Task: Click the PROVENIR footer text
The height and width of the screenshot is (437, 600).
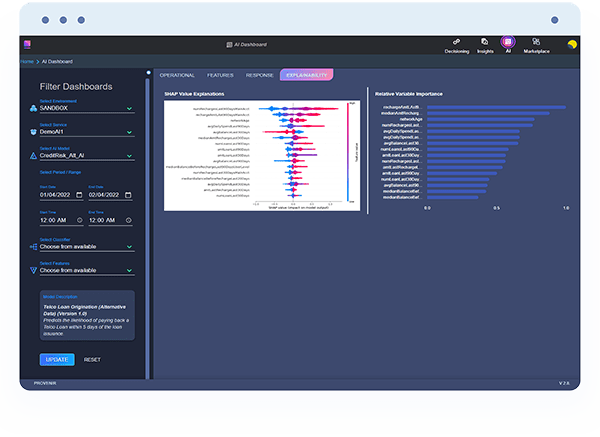Action: click(45, 383)
